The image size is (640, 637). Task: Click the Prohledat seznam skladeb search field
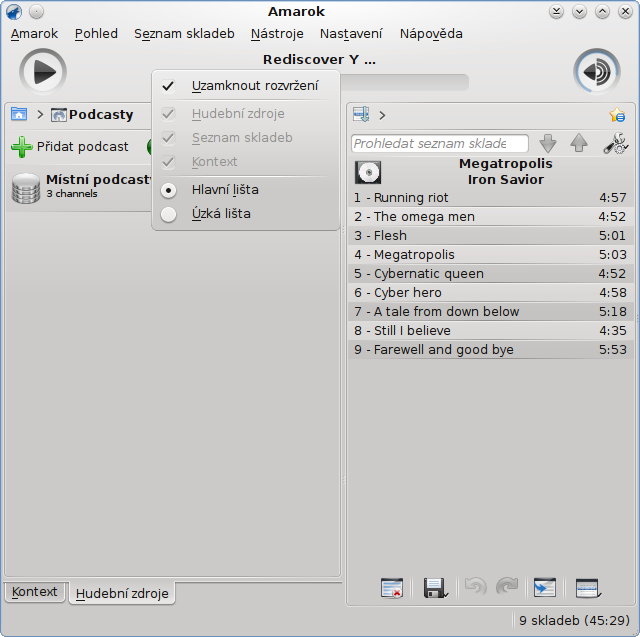(x=440, y=143)
